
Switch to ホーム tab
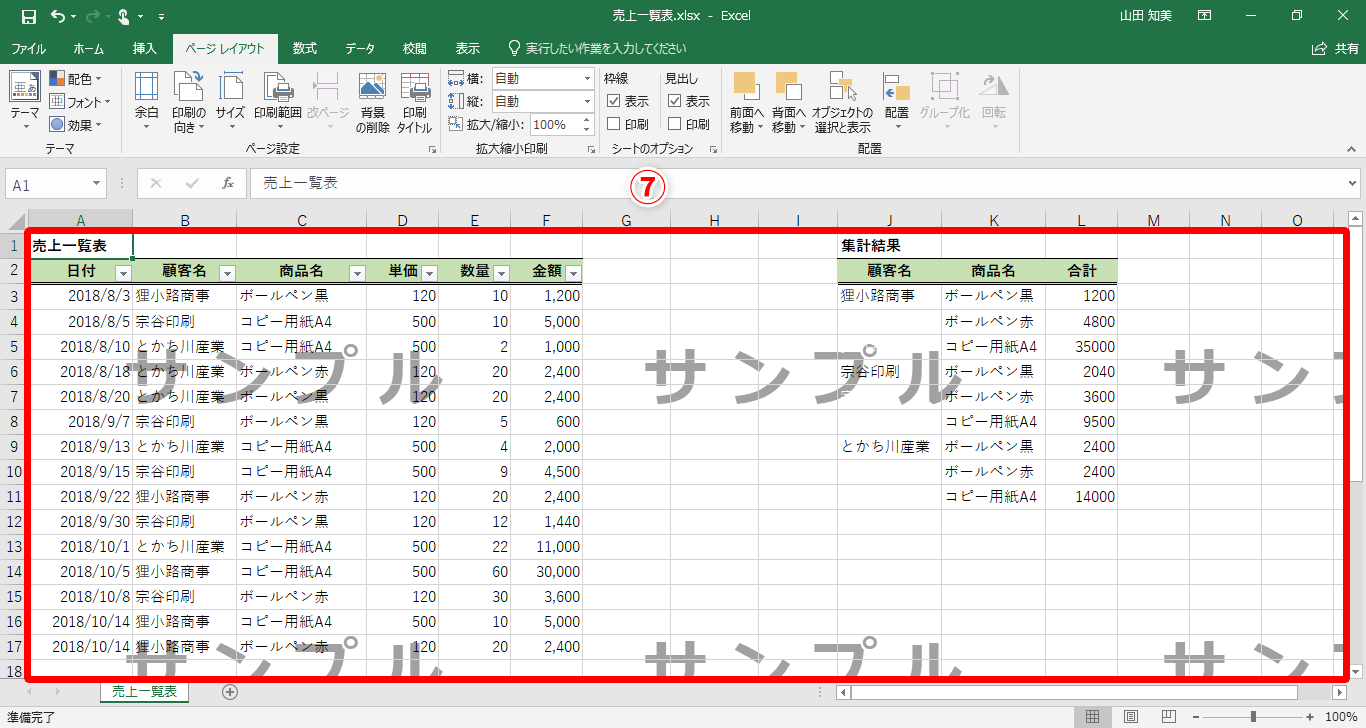tap(88, 48)
